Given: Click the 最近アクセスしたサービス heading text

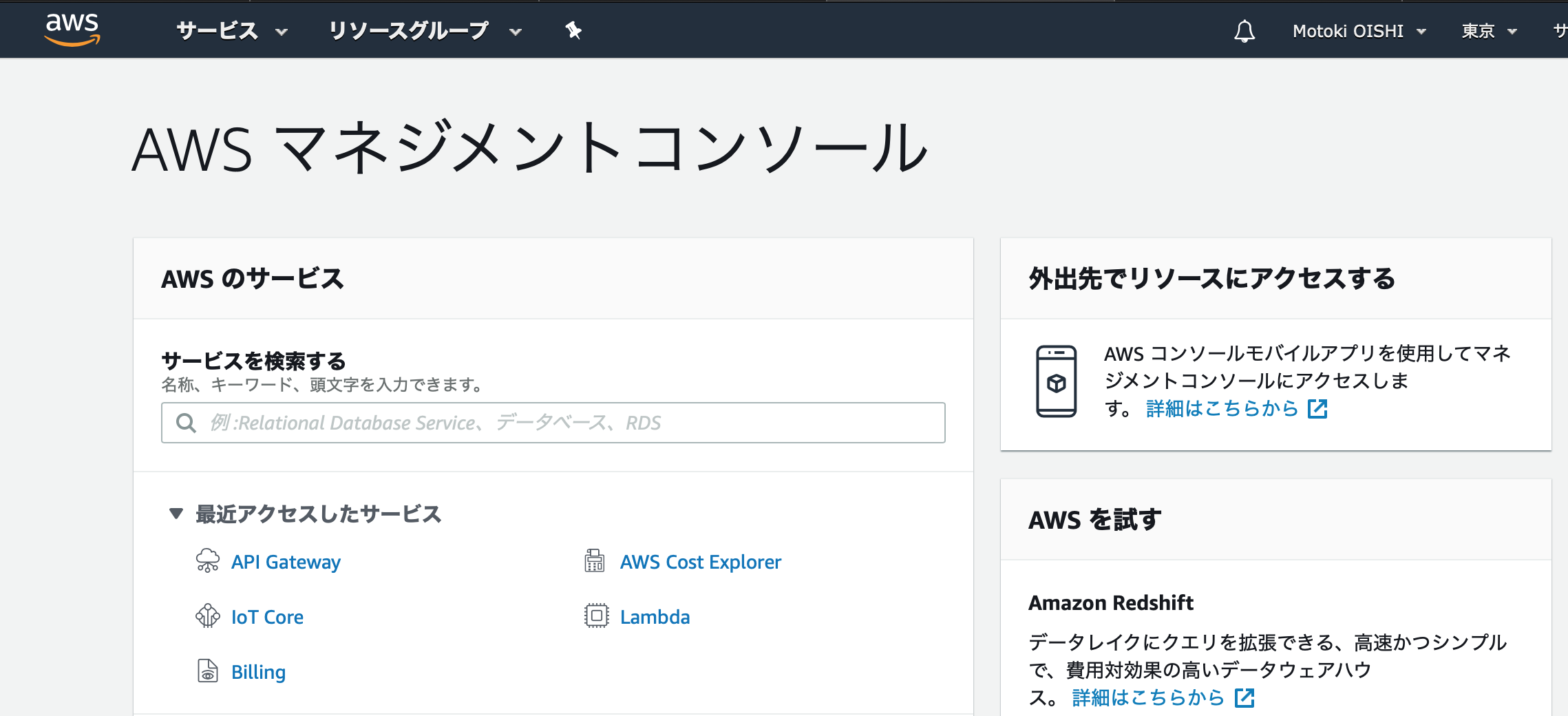Looking at the screenshot, I should [x=319, y=514].
